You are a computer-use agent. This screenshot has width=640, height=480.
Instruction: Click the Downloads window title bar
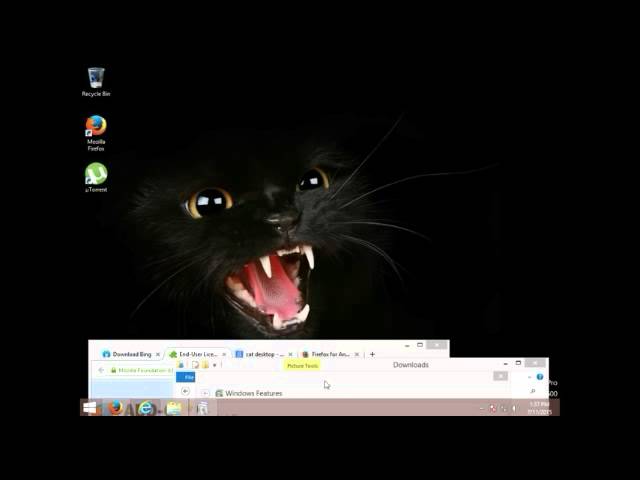(410, 365)
